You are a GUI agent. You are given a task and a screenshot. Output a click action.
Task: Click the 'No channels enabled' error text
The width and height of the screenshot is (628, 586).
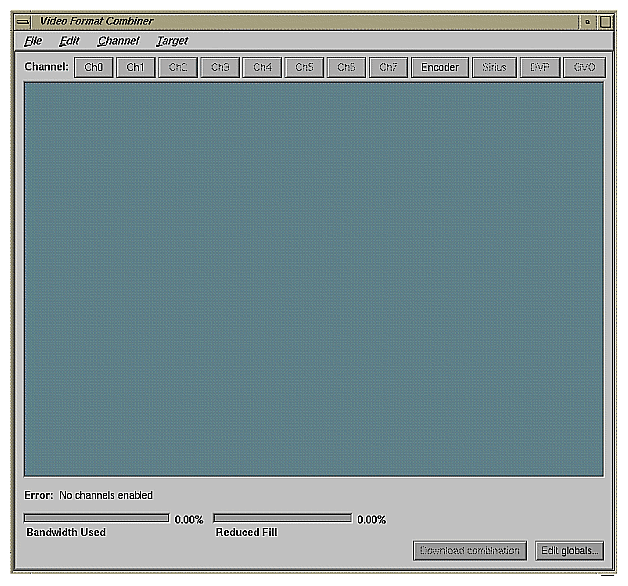(x=106, y=495)
